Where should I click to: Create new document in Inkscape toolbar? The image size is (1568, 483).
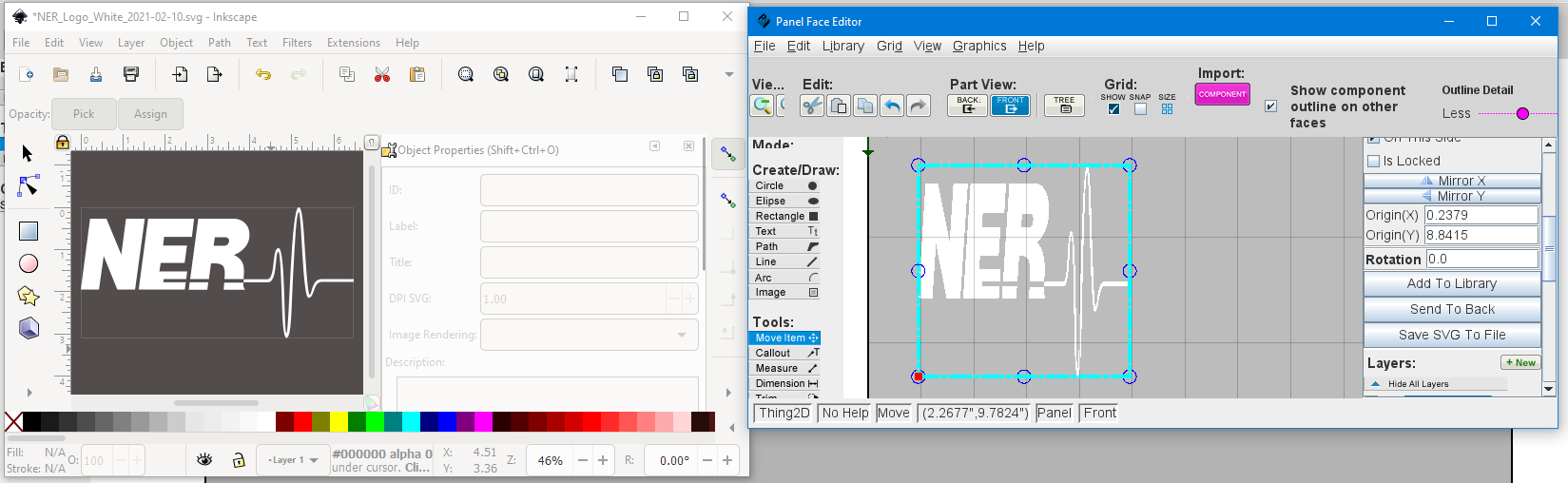tap(26, 75)
